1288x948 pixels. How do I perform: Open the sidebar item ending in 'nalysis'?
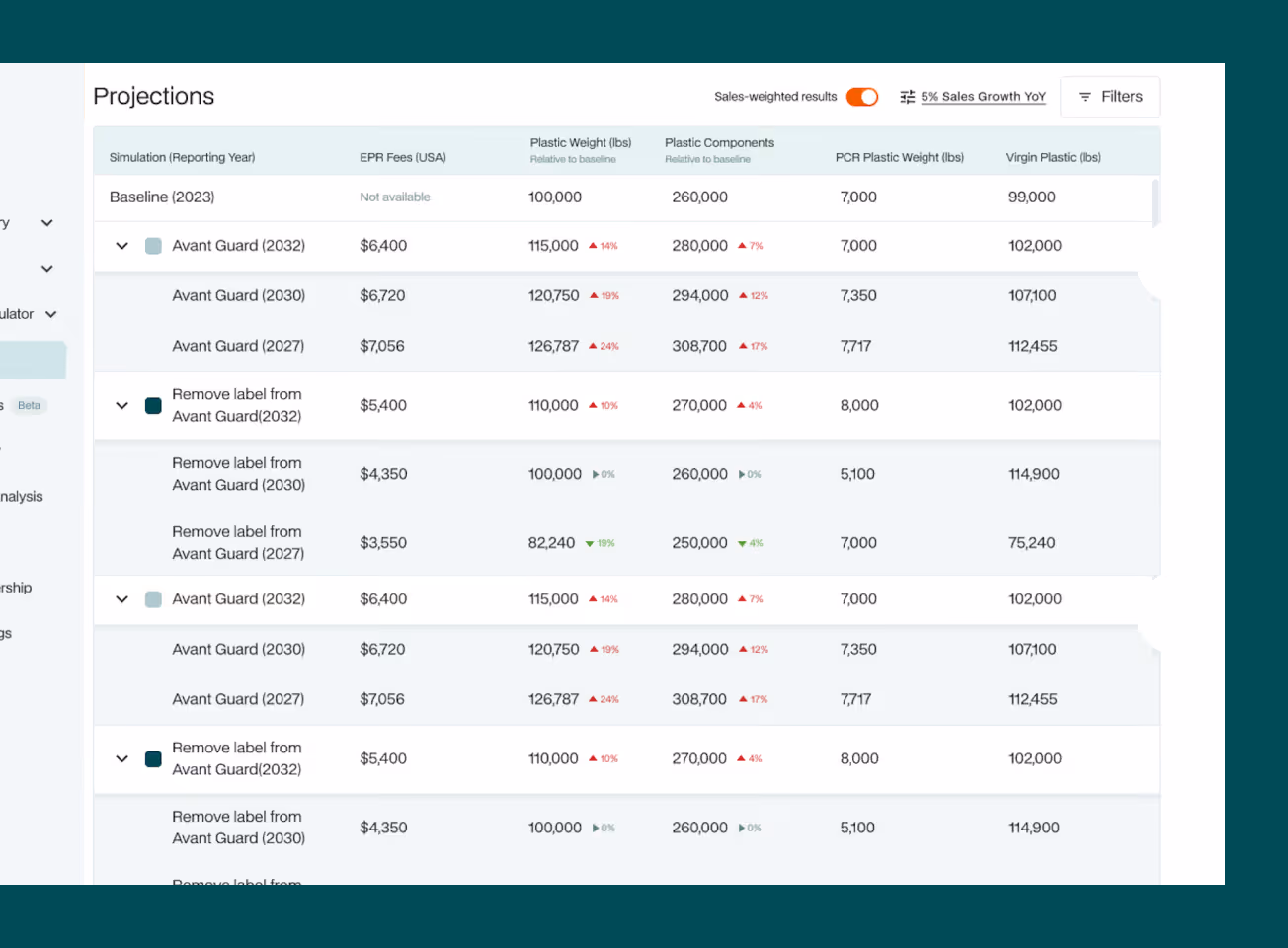[22, 497]
